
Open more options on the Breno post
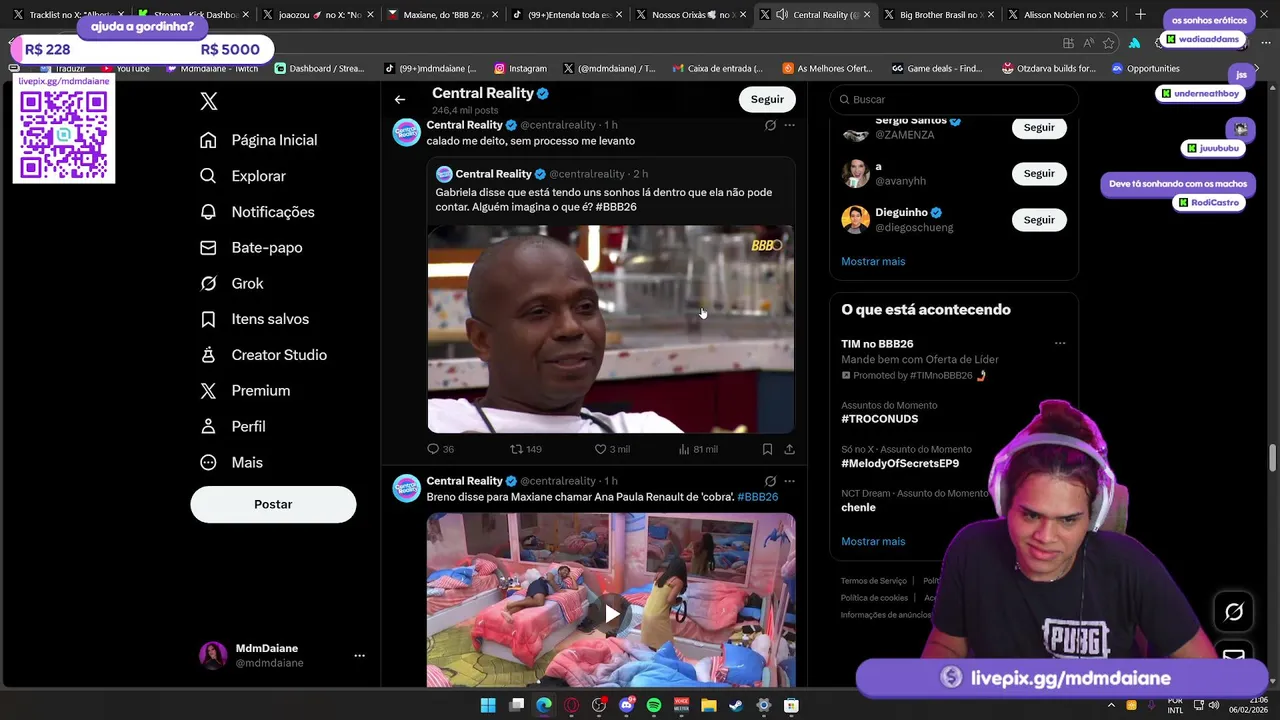(x=789, y=481)
